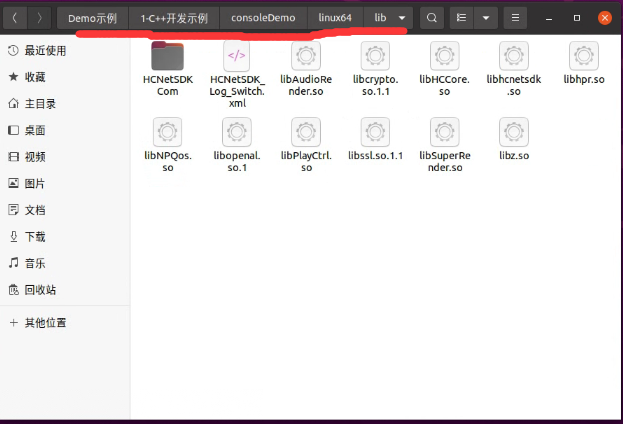Navigate to Demo示例 in path bar
623x424 pixels.
[93, 18]
